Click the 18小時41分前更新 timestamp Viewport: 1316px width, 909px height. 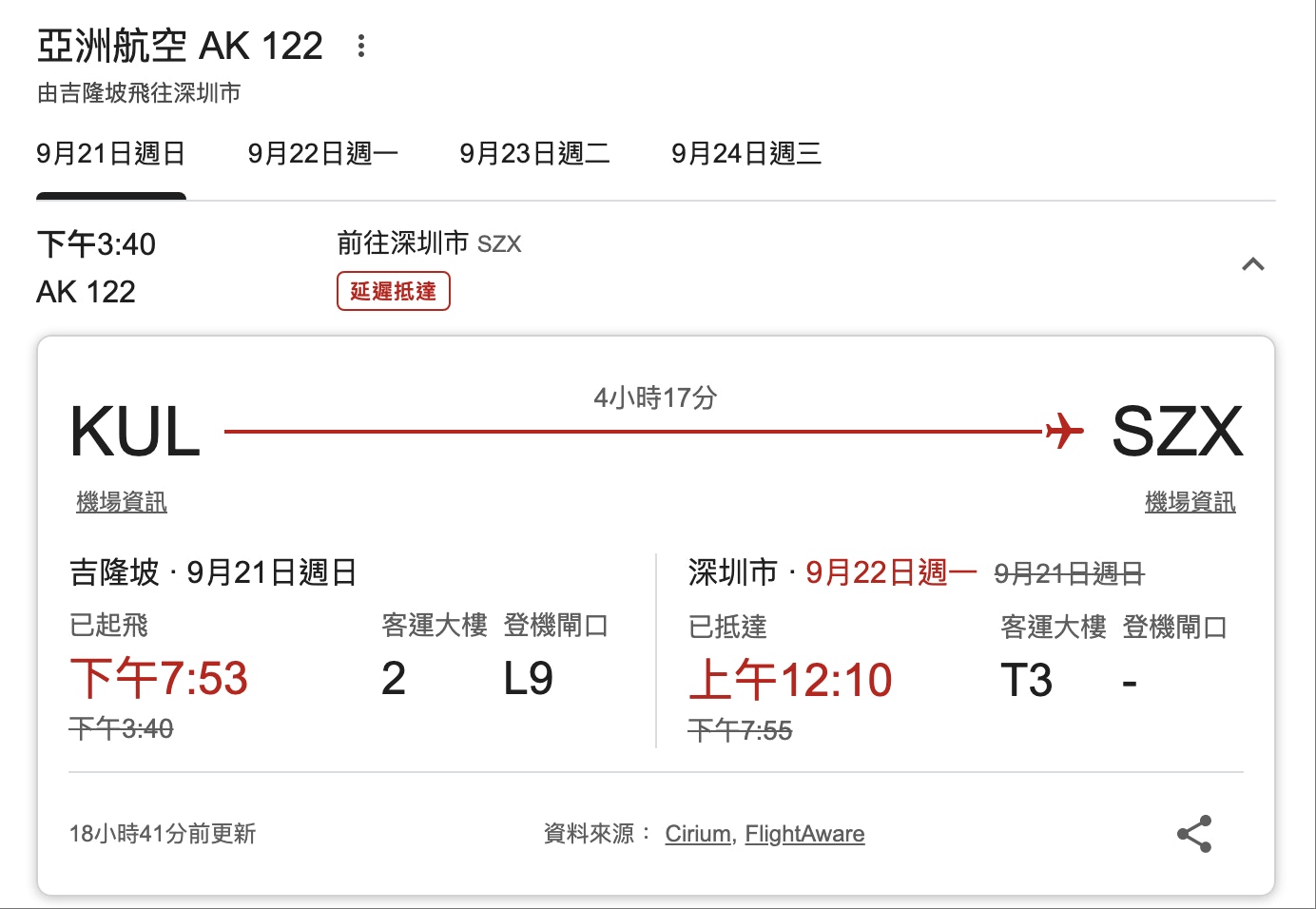[x=164, y=833]
